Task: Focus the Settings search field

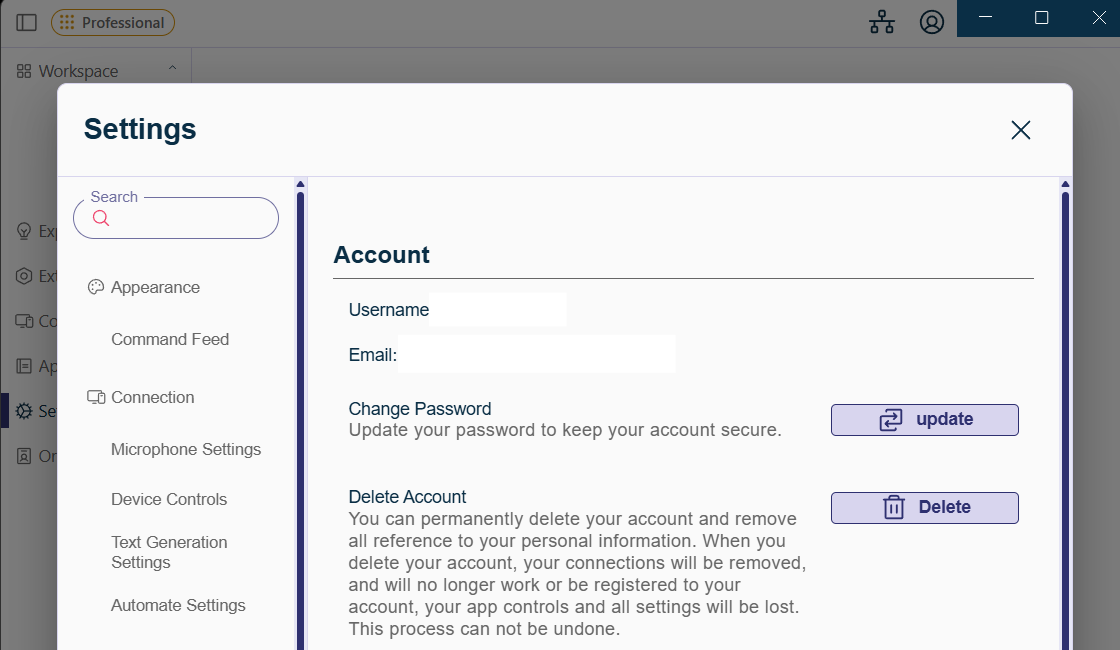Action: [x=176, y=218]
